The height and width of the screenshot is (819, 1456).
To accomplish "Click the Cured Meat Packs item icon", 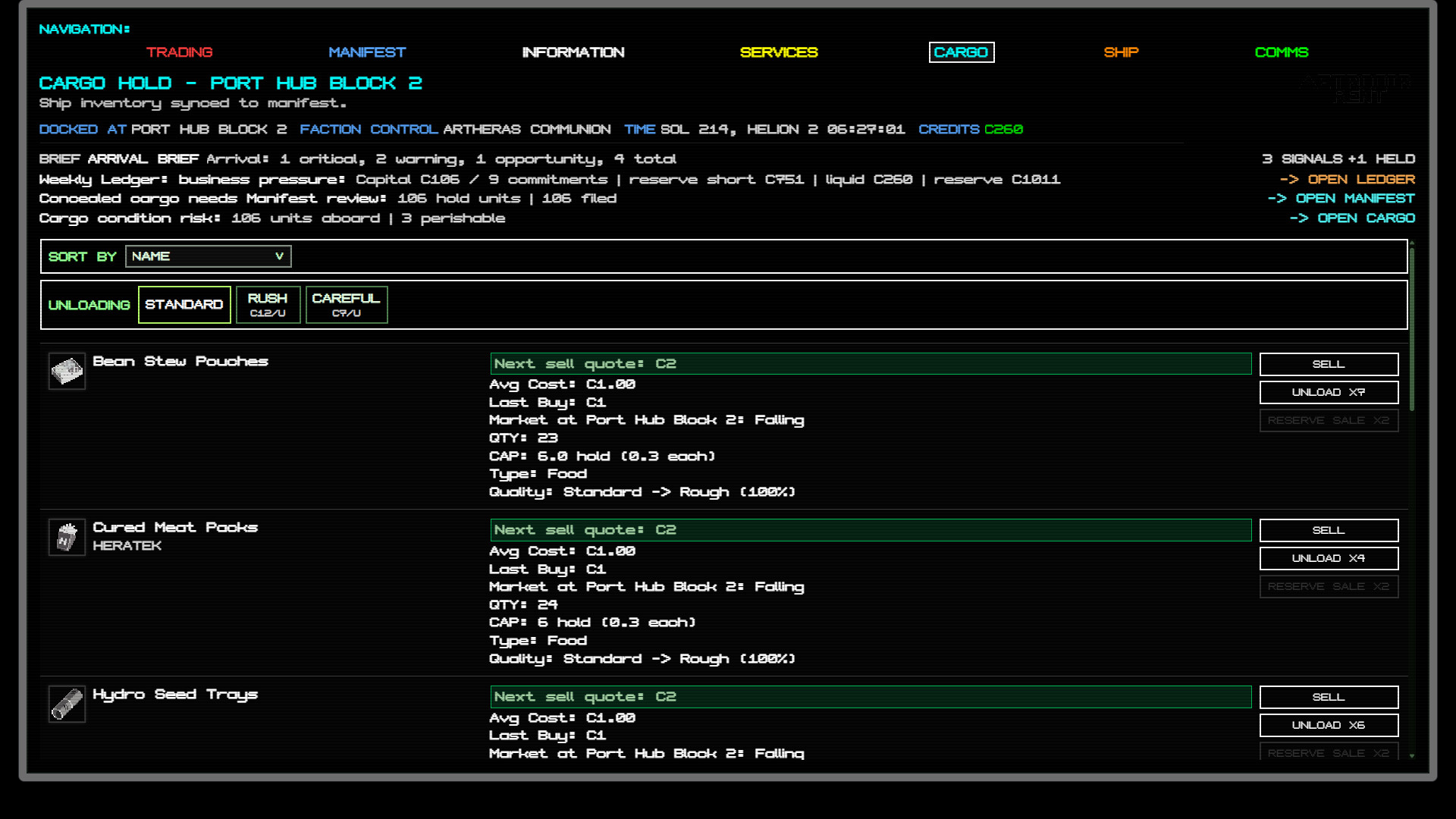I will pyautogui.click(x=67, y=537).
